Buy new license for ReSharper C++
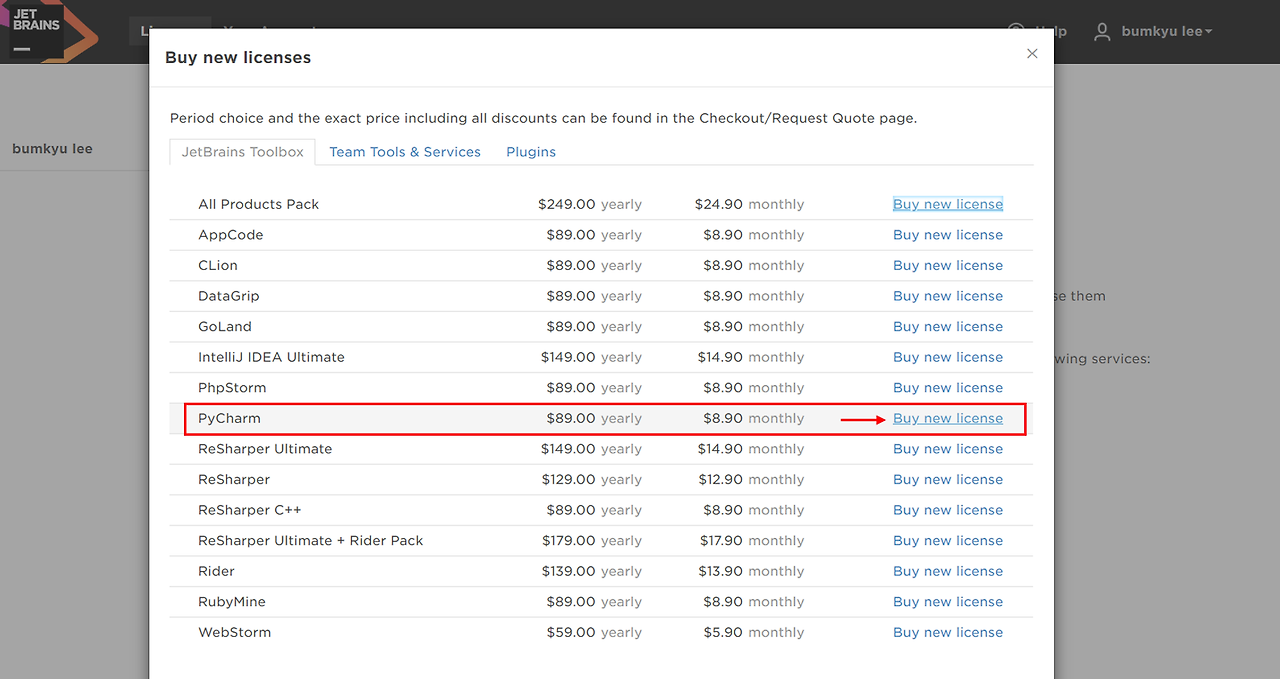1280x679 pixels. click(x=948, y=510)
